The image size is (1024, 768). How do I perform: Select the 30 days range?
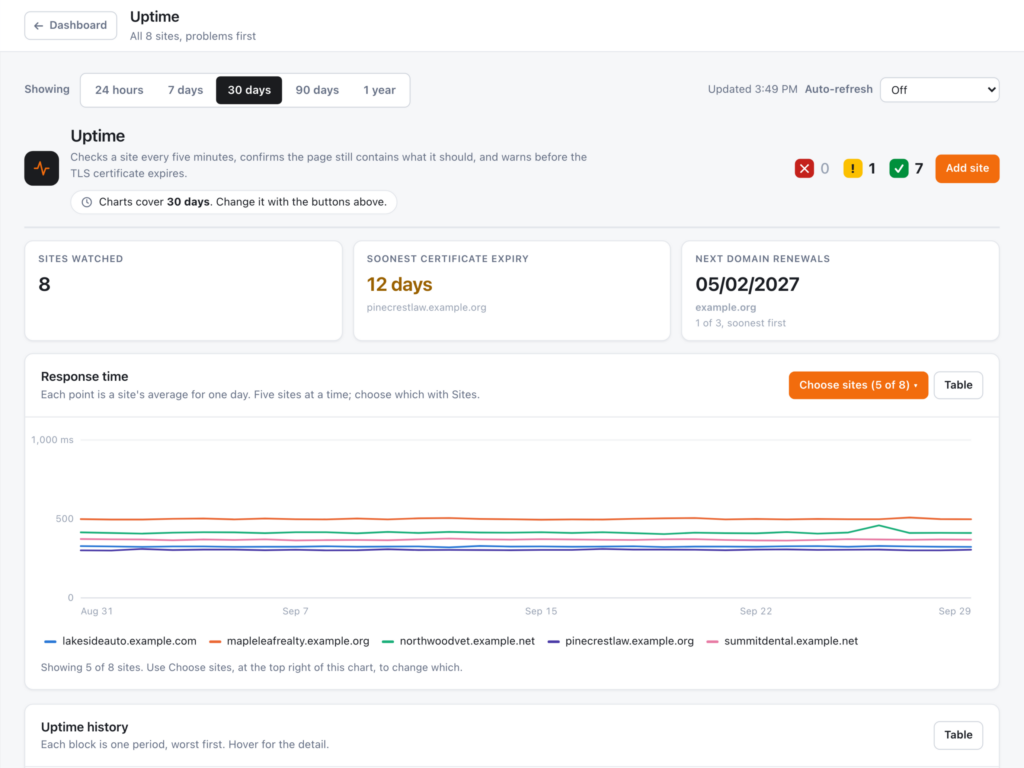coord(249,90)
